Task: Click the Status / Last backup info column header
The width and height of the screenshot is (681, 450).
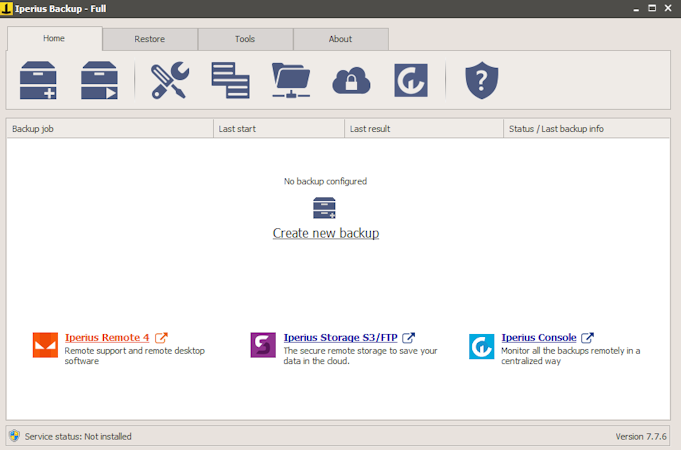Action: (586, 129)
